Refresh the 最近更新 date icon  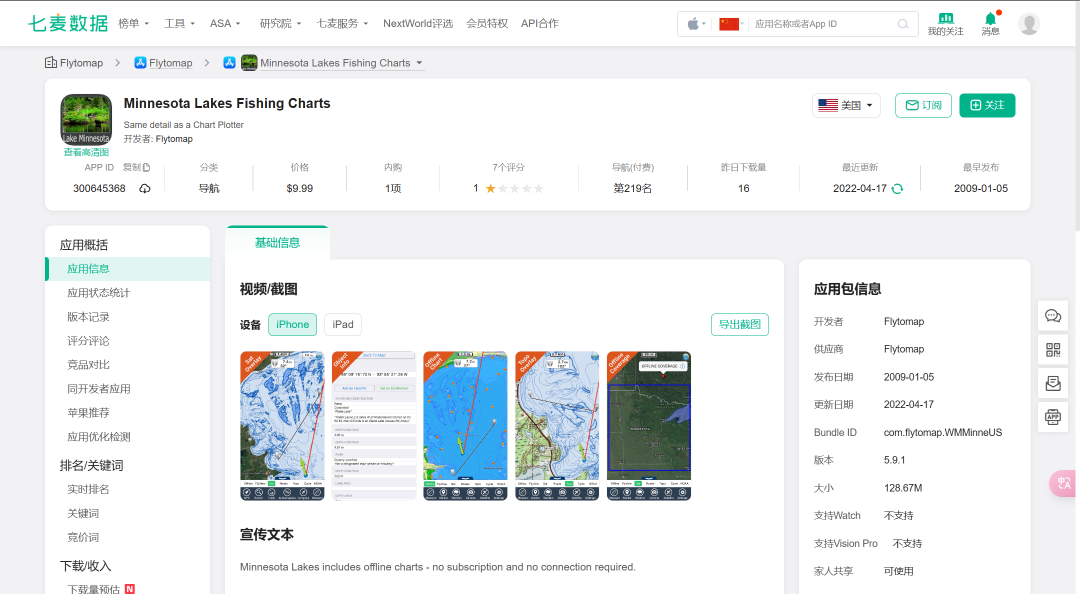click(897, 188)
